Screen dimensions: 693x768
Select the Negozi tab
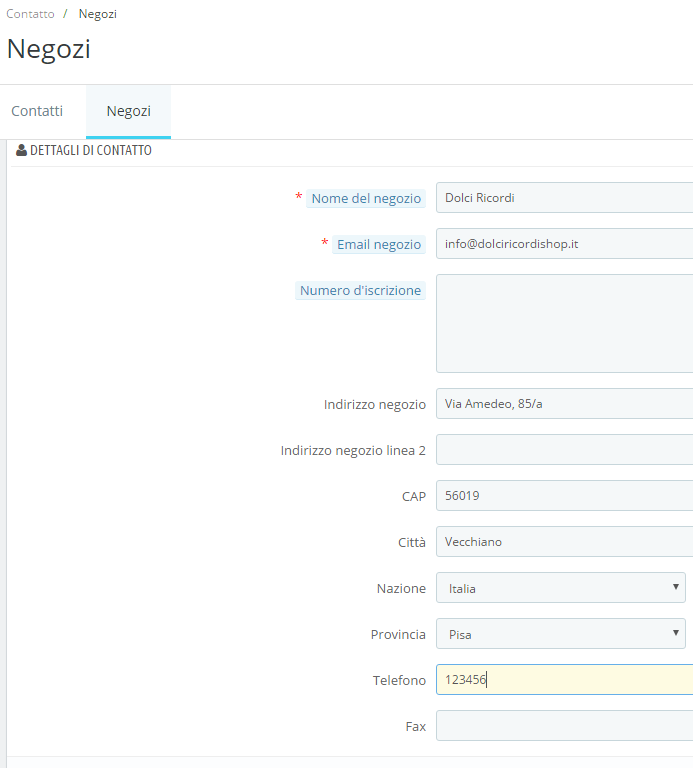pos(128,111)
